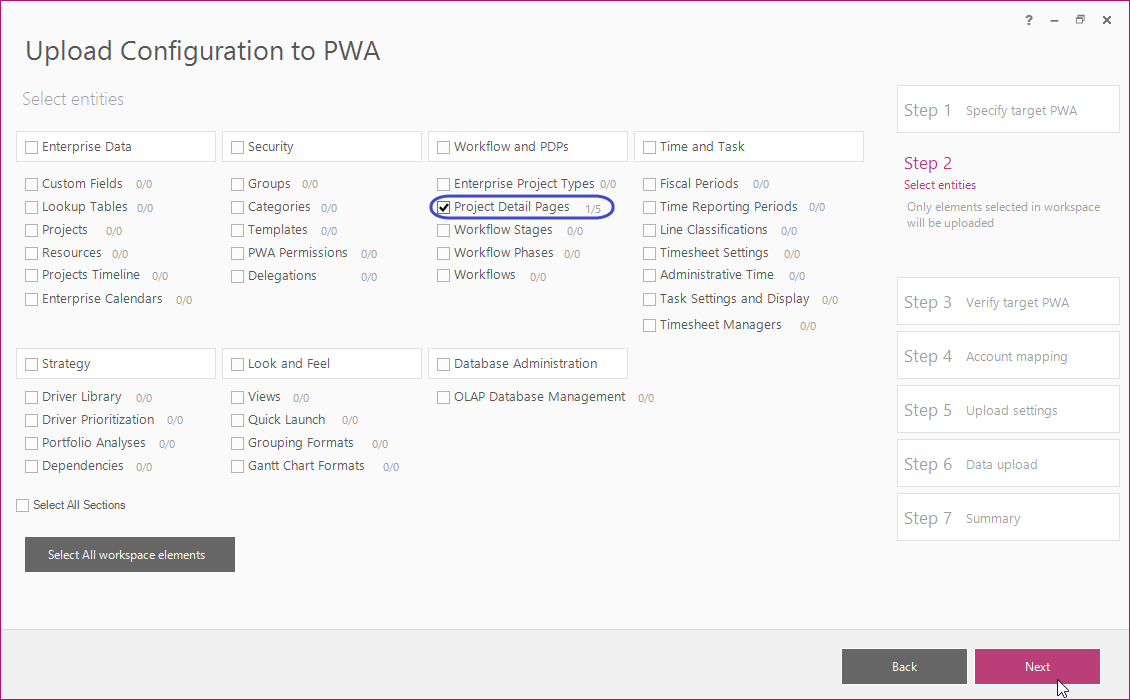The height and width of the screenshot is (700, 1130).
Task: Tick the Task Settings and Display checkbox
Action: 649,299
